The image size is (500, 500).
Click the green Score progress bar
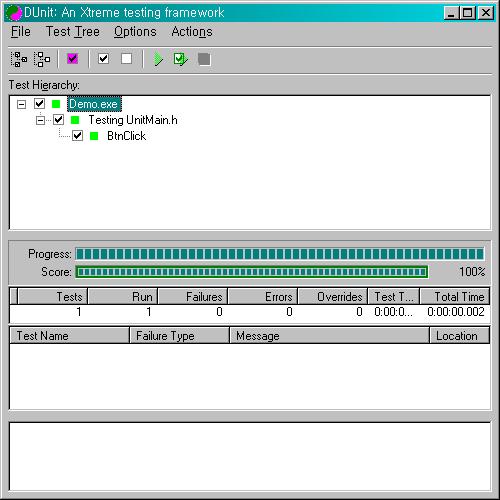coord(252,272)
